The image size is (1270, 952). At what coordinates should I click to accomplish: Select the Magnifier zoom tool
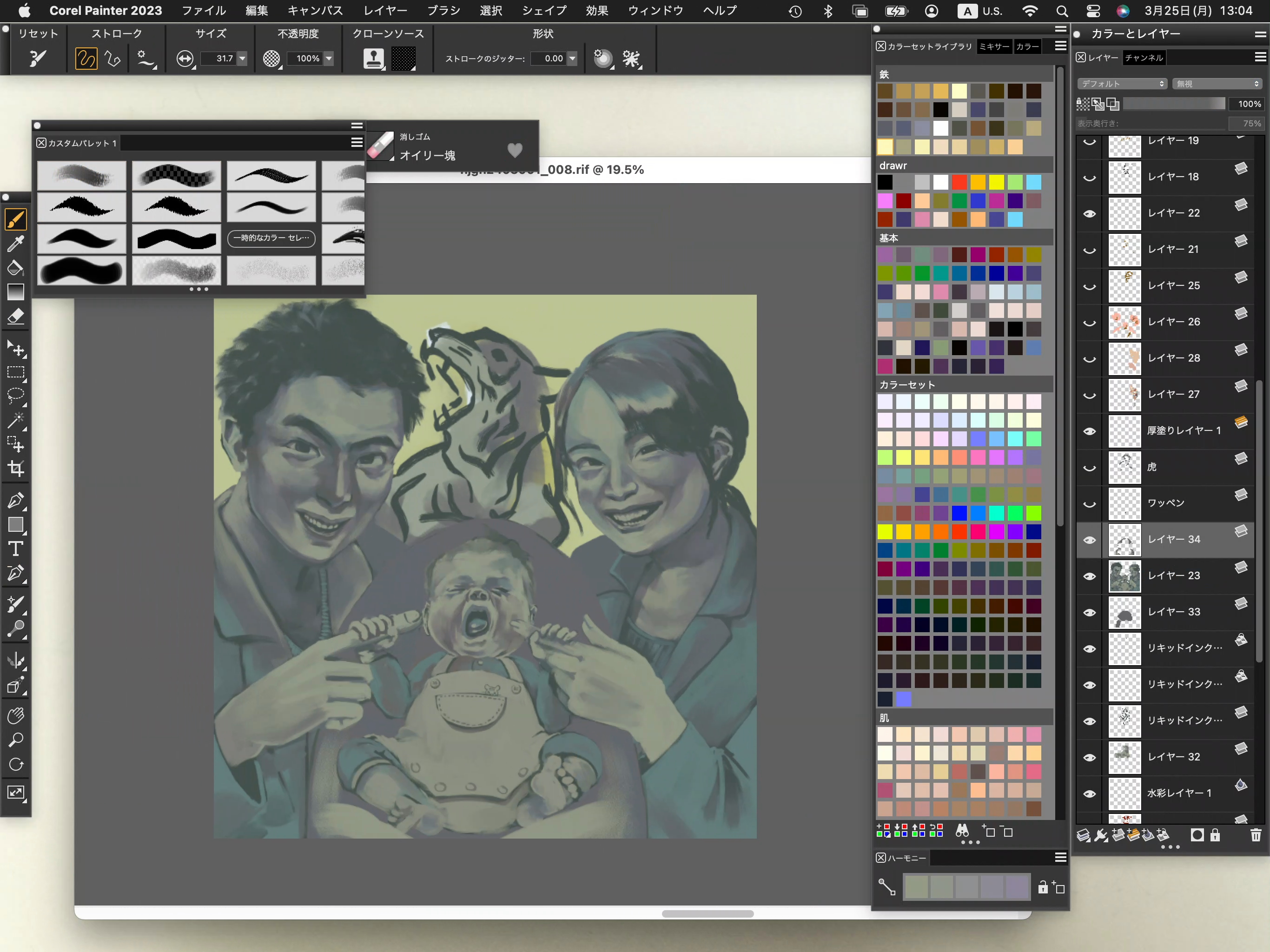[x=15, y=740]
